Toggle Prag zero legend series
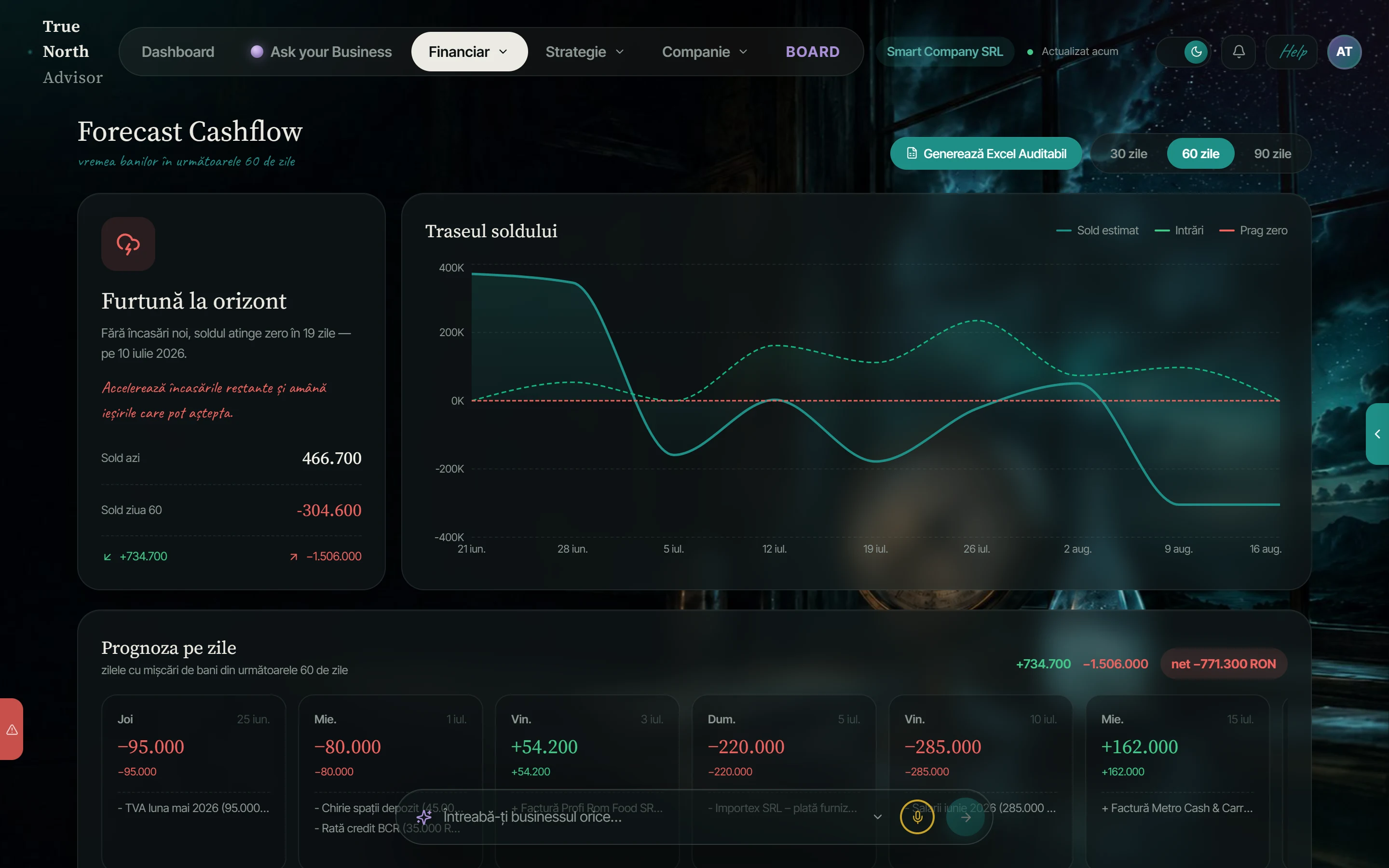Viewport: 1389px width, 868px height. tap(1253, 230)
